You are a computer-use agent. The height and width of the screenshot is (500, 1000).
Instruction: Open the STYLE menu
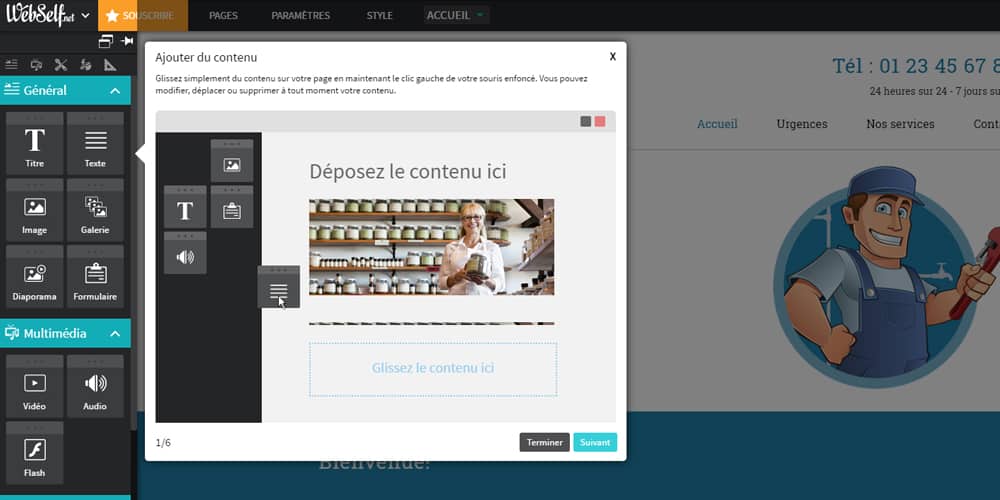point(379,15)
